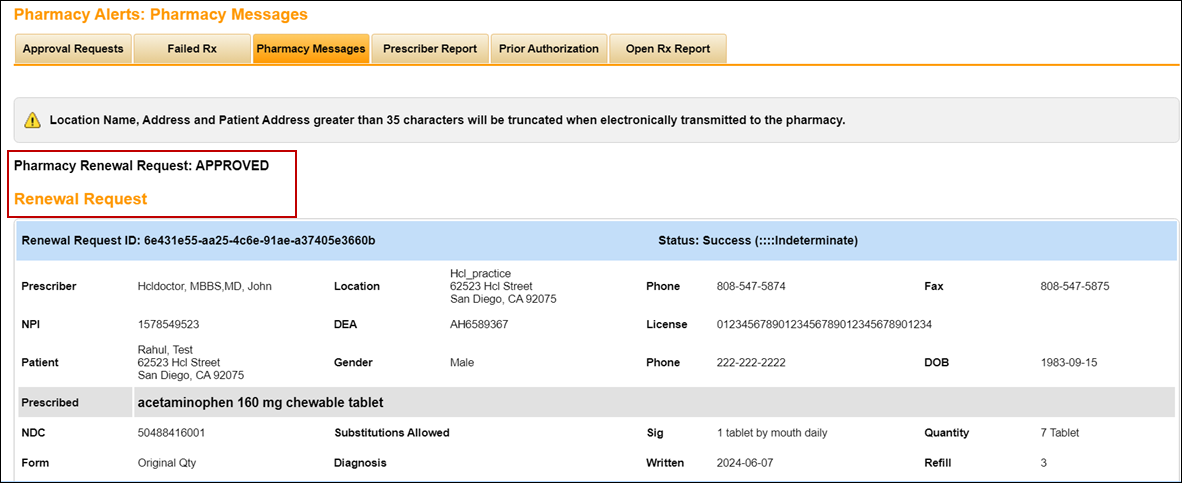
Task: Open the Approval Requests tab
Action: pos(73,48)
